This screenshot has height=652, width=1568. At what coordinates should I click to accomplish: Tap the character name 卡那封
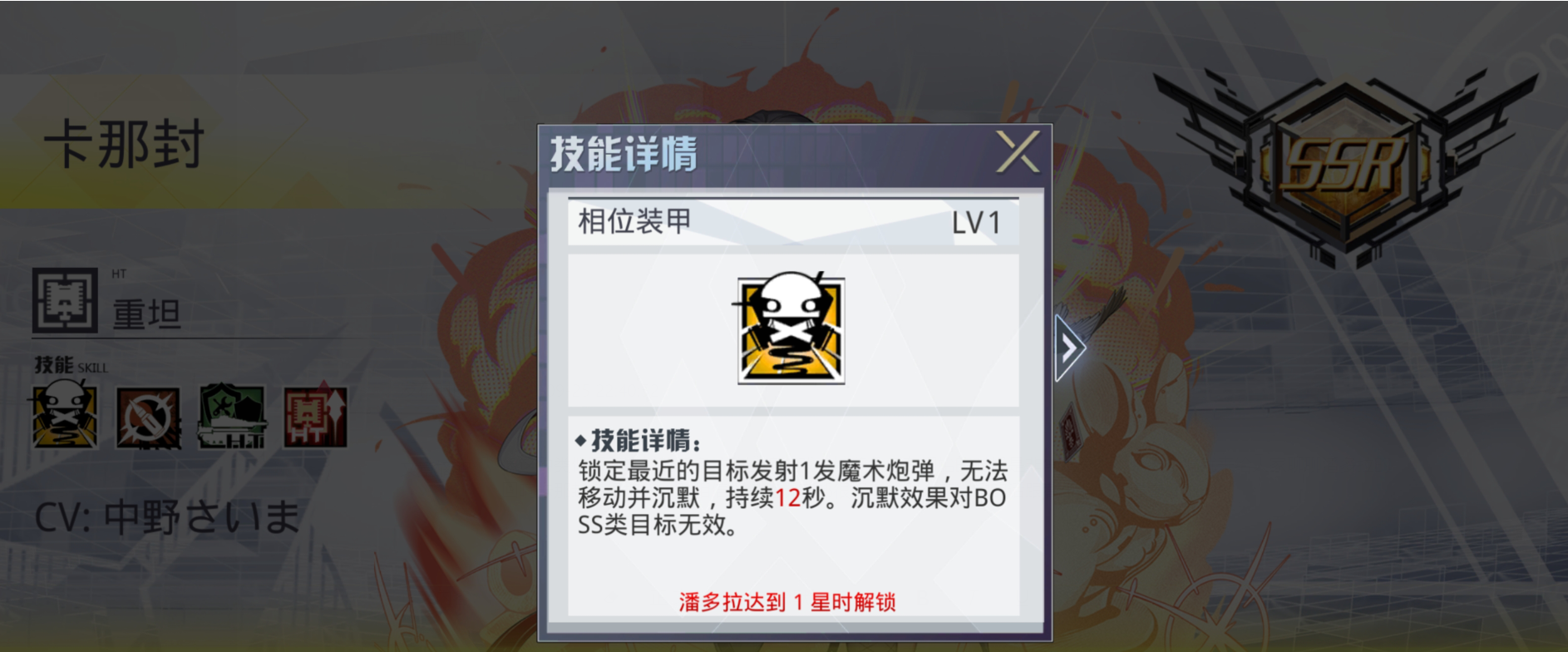click(x=125, y=145)
